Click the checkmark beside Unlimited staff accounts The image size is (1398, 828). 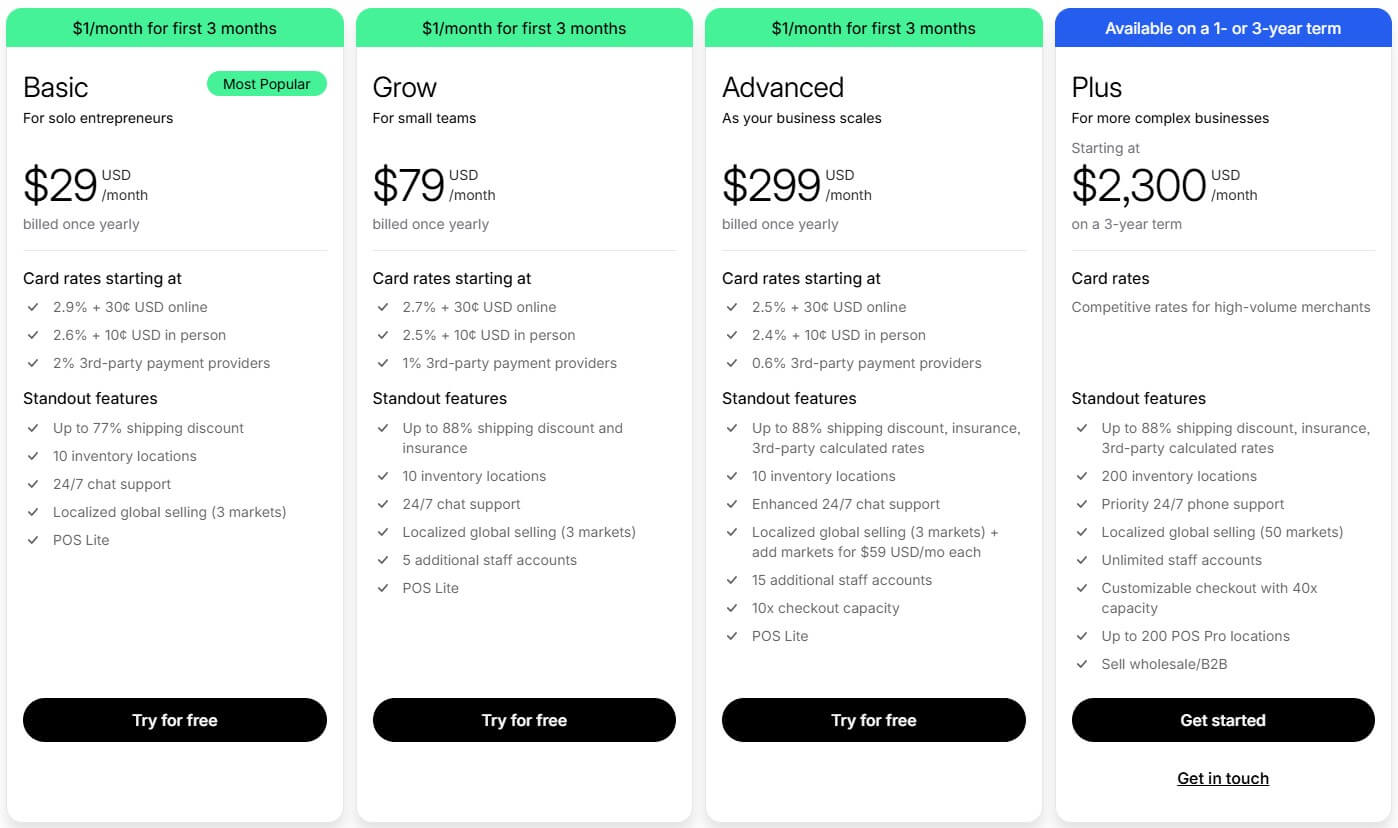(x=1082, y=560)
